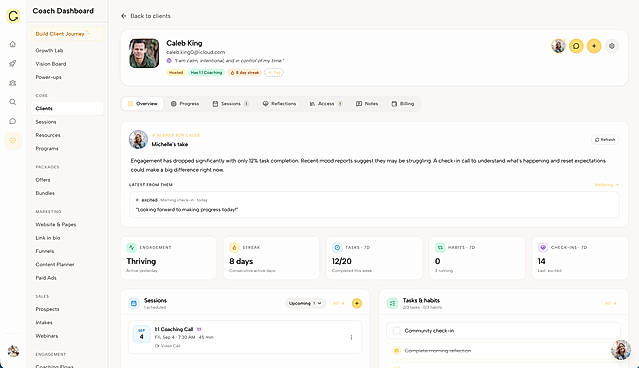
Task: Open Funnels in sidebar
Action: pos(44,251)
